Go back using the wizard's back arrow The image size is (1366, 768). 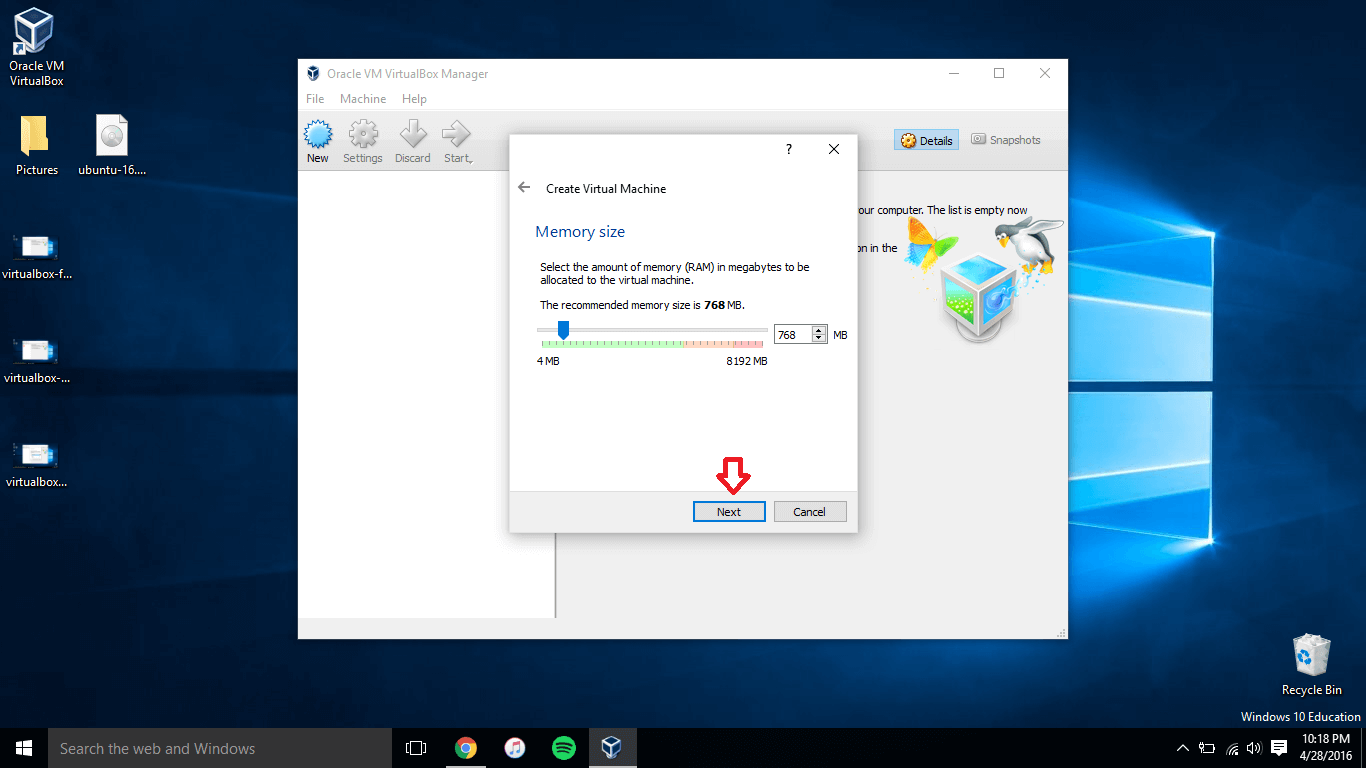pyautogui.click(x=524, y=187)
